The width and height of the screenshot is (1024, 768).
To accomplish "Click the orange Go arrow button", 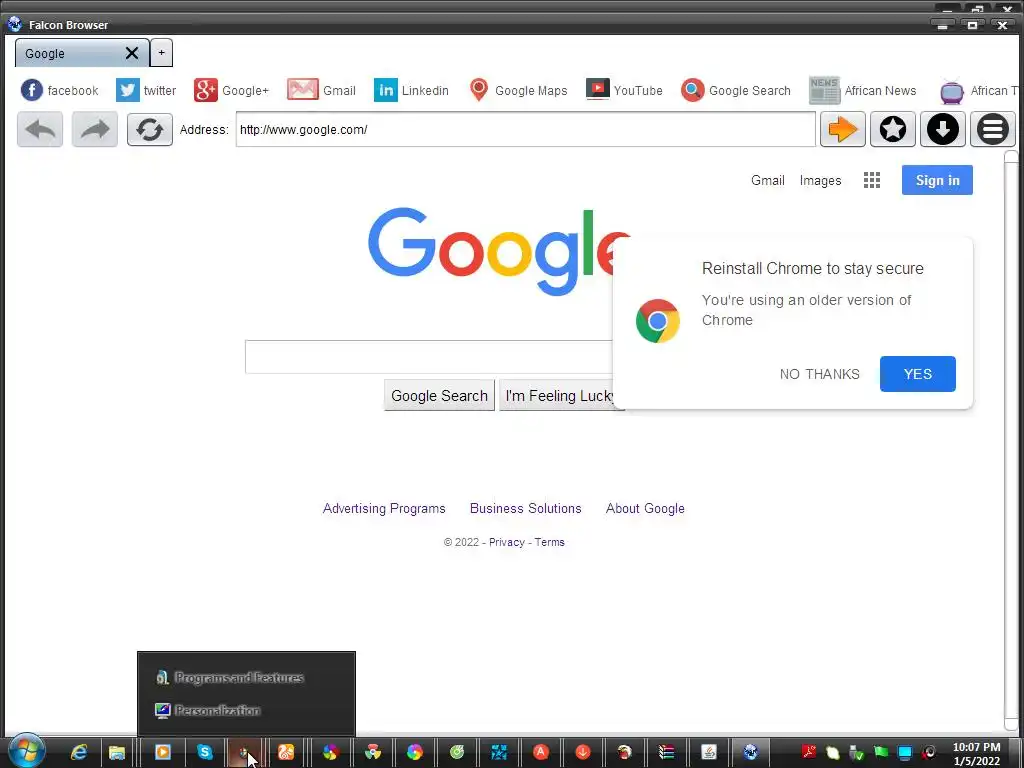I will click(x=842, y=129).
